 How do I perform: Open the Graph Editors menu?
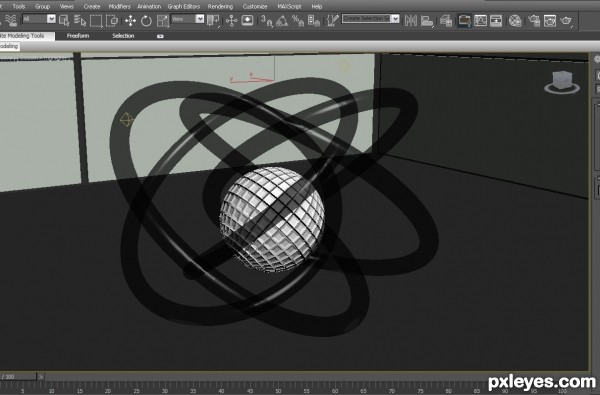point(184,7)
